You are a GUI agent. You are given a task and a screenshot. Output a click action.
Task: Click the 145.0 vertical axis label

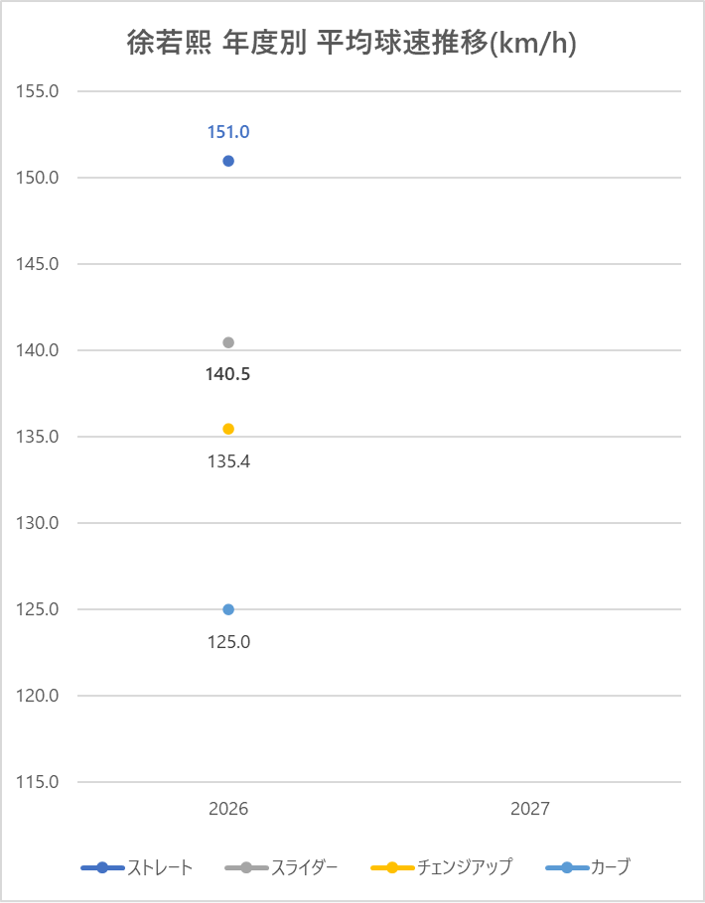[40, 264]
